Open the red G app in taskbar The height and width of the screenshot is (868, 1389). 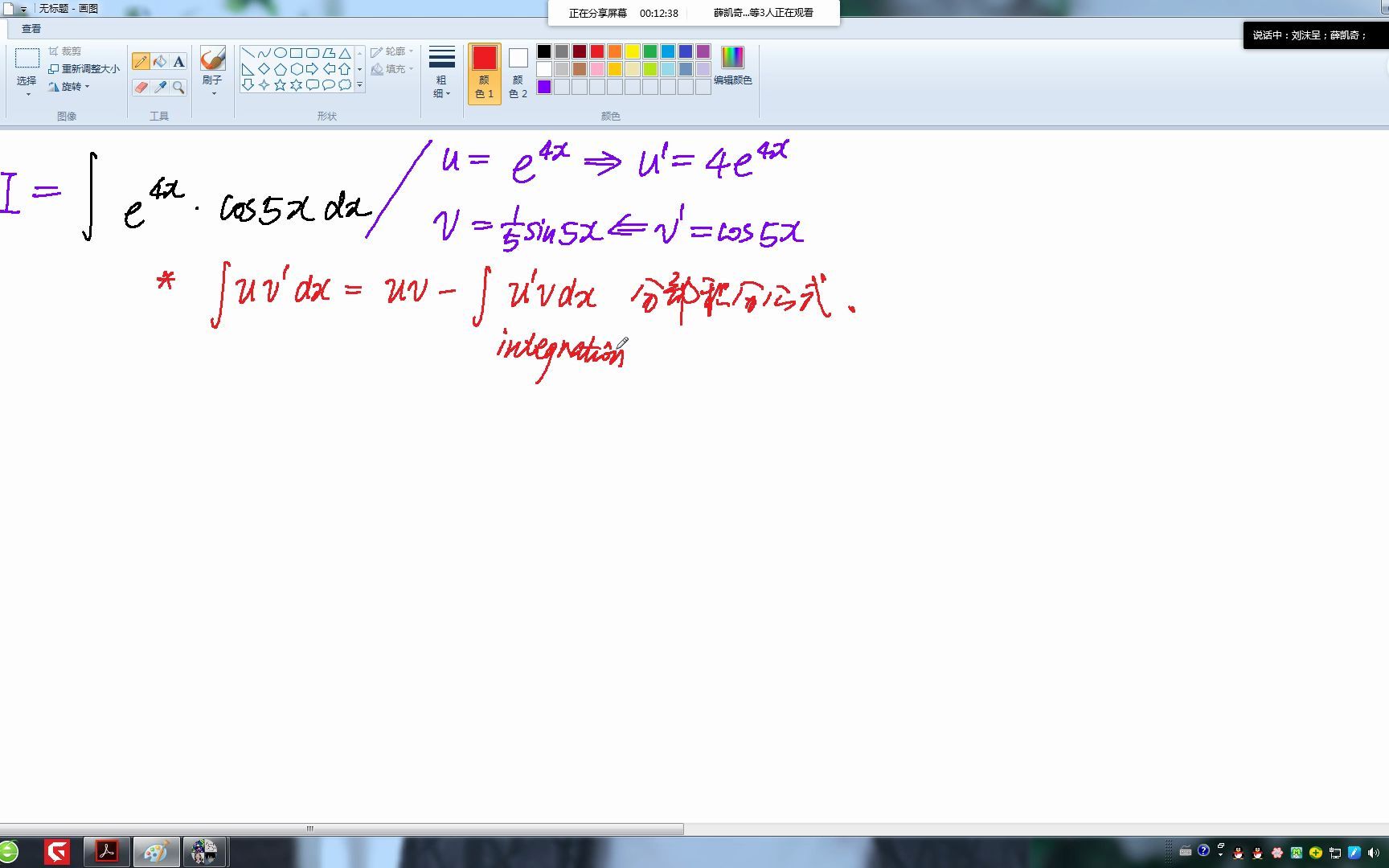(x=57, y=851)
